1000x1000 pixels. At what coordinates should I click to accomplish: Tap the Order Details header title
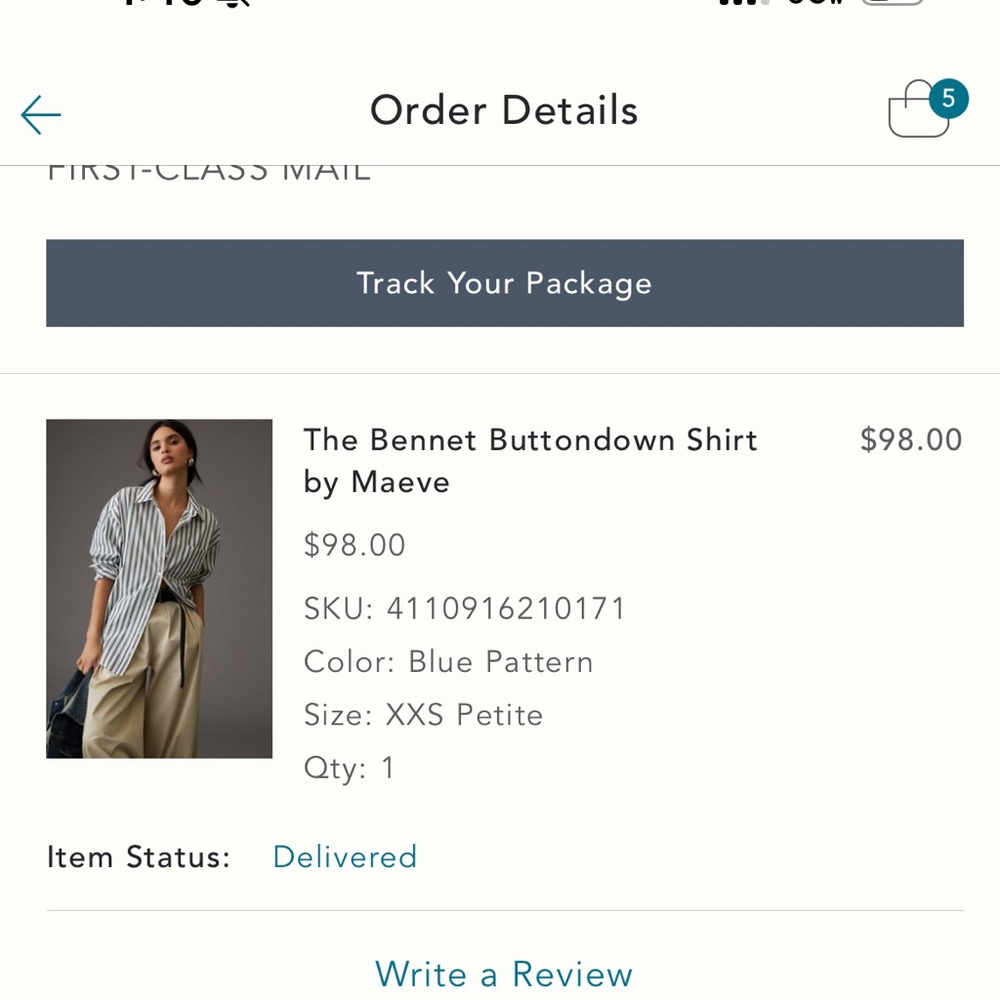pos(503,110)
